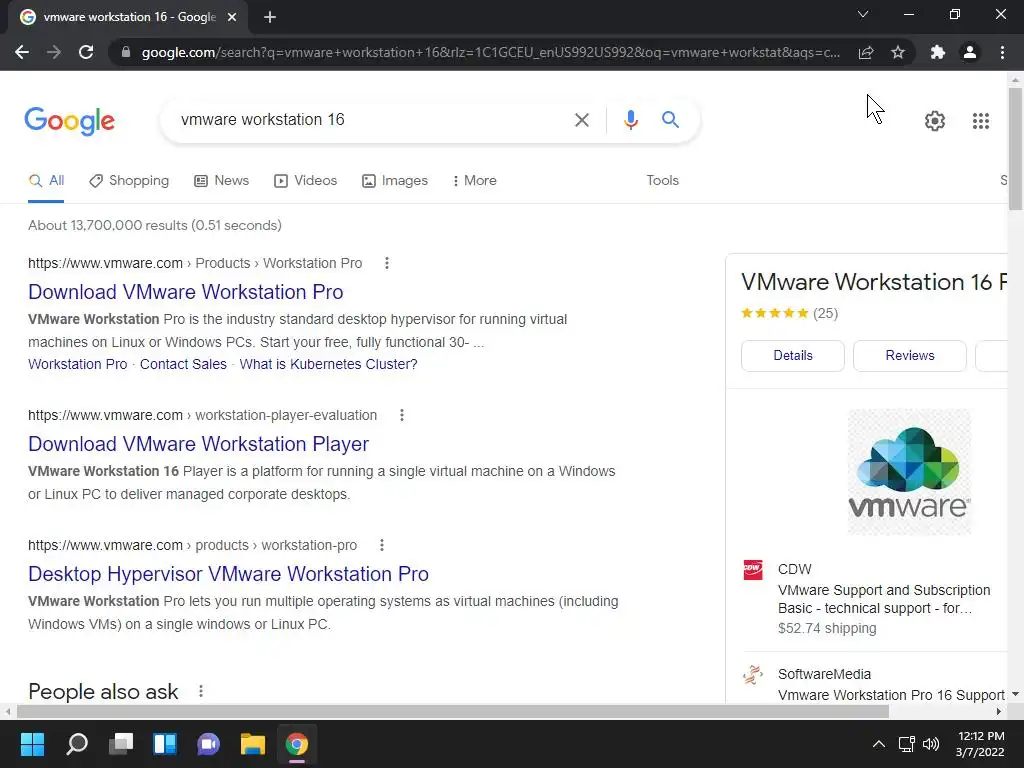This screenshot has height=768, width=1024.
Task: Open the search Tools options
Action: point(662,180)
